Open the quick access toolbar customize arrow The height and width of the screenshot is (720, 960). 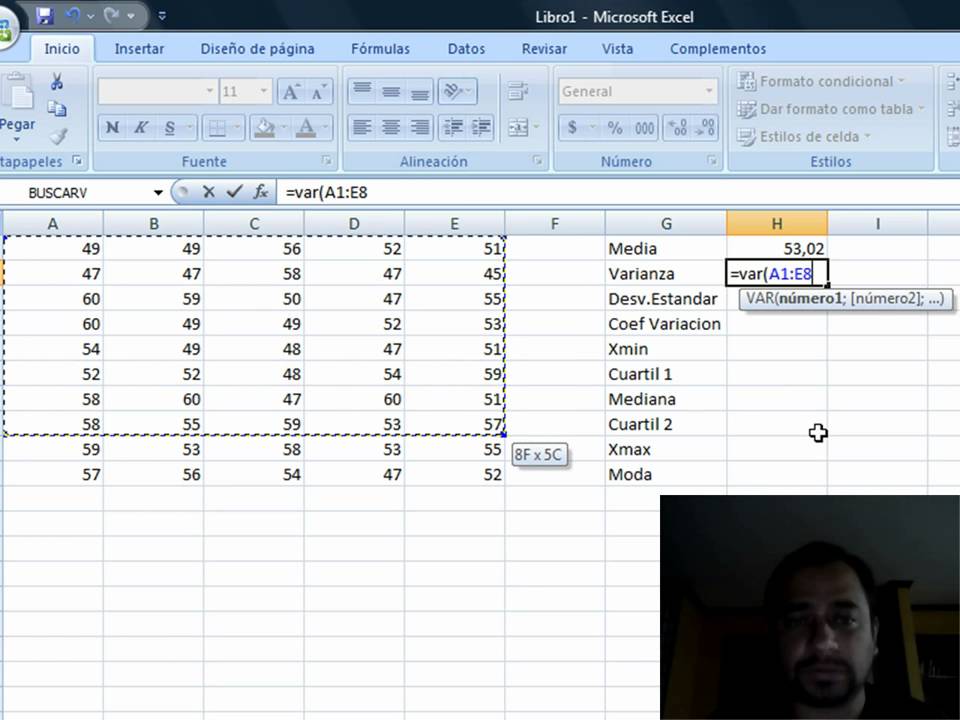click(162, 17)
